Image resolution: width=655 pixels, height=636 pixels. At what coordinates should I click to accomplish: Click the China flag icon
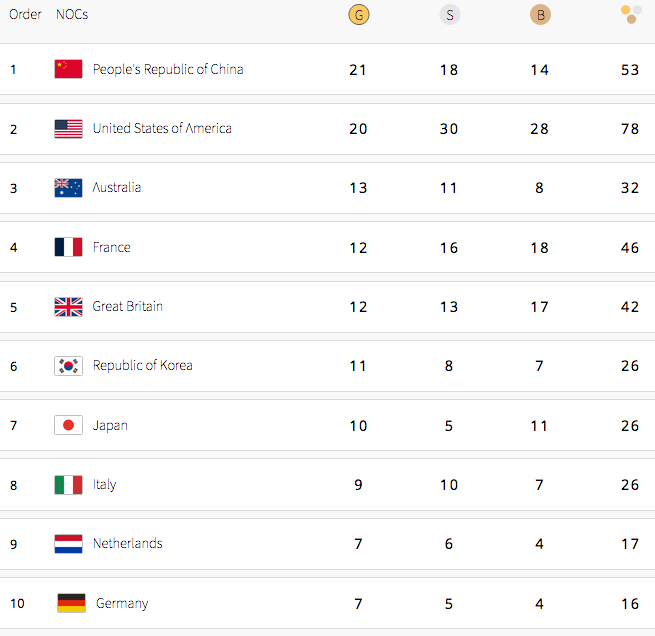tap(68, 69)
